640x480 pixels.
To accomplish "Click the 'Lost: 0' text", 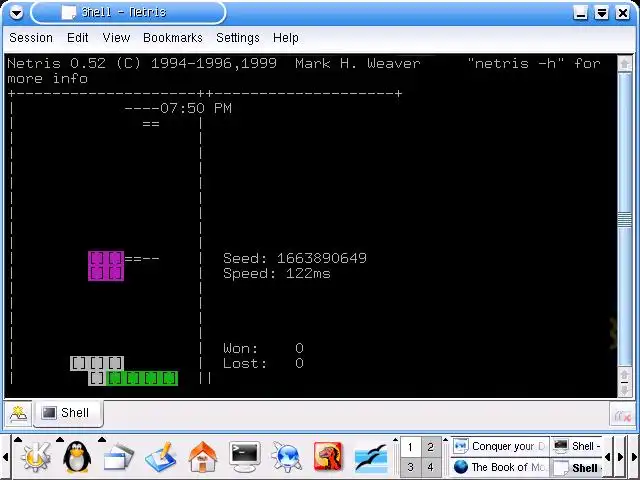I will [x=263, y=363].
